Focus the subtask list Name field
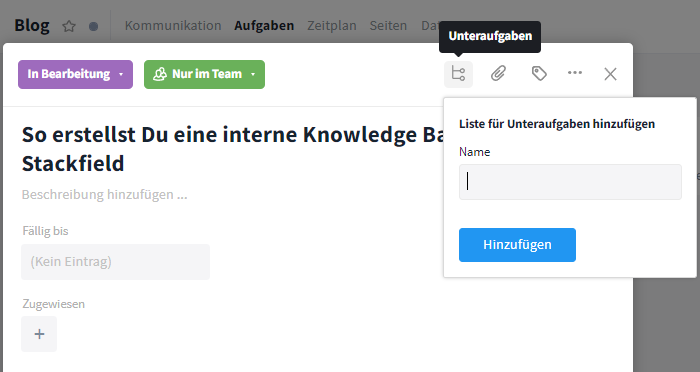Viewport: 700px width, 372px height. (x=570, y=182)
